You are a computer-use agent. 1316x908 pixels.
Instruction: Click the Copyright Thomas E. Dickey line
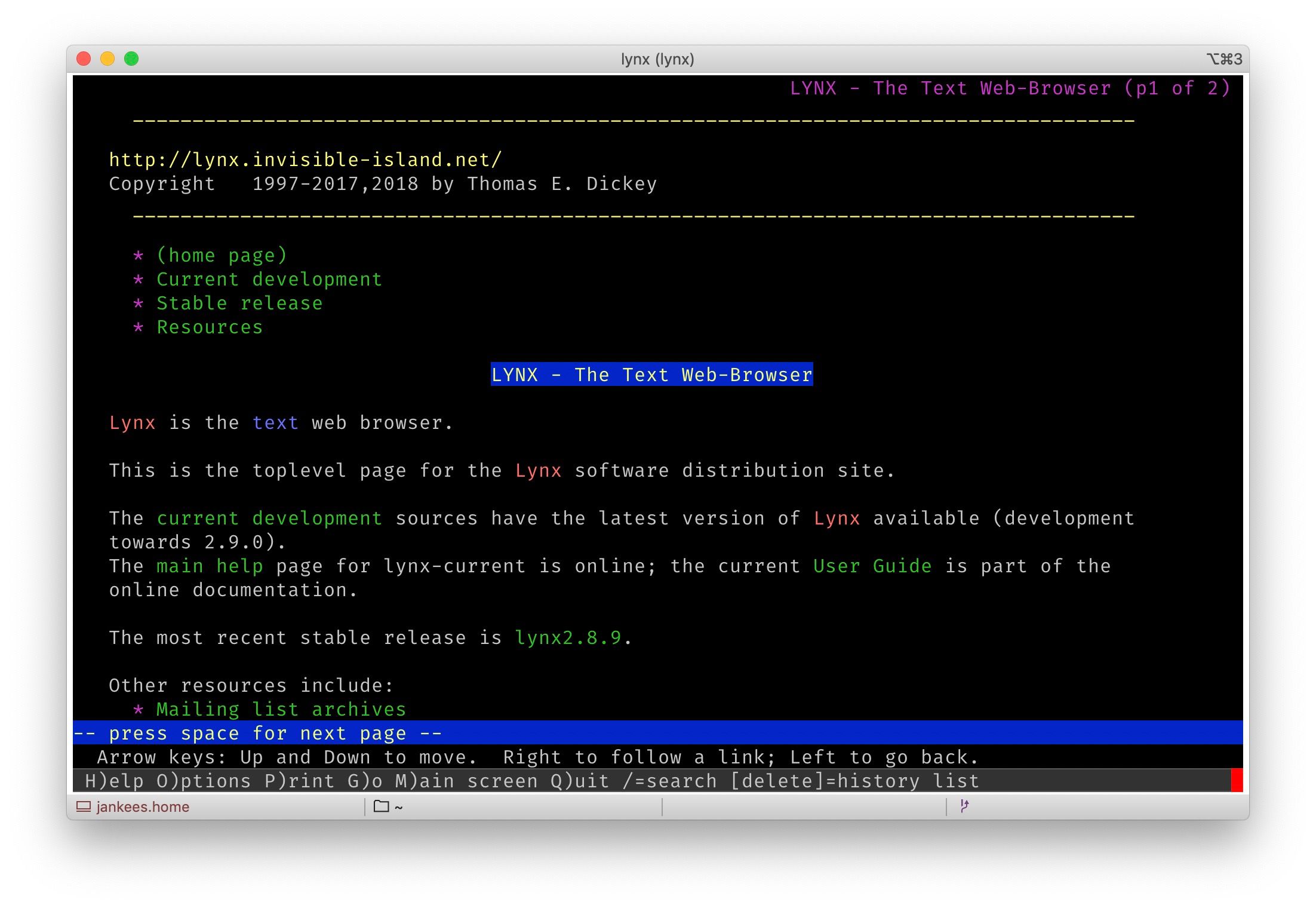[x=383, y=184]
